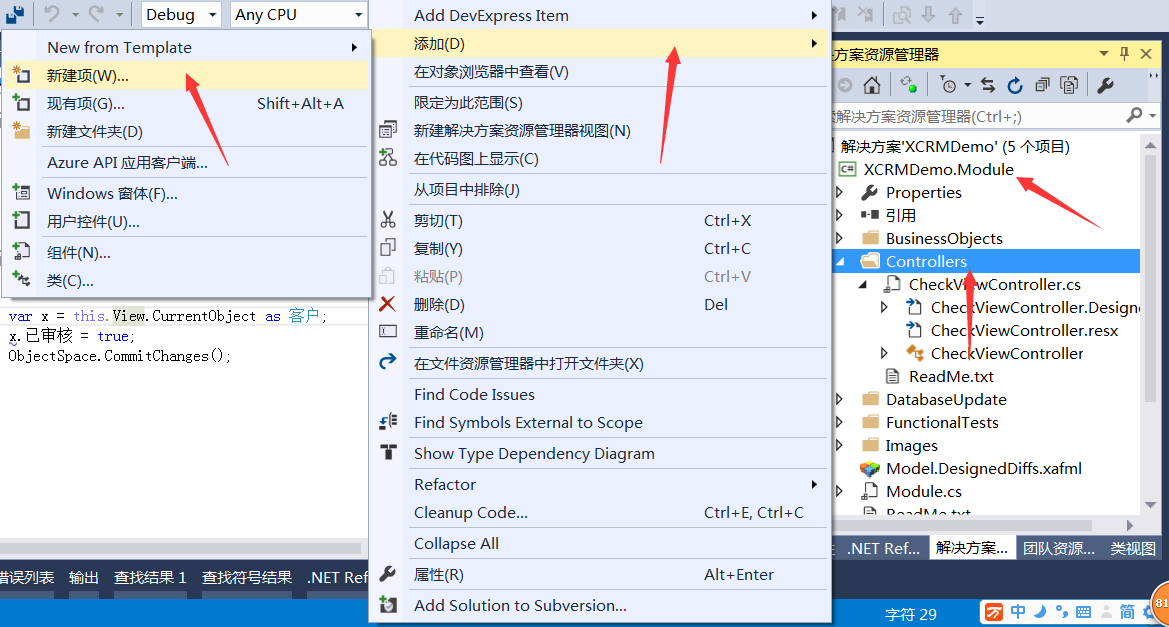Open the Any CPU platform dropdown

coord(298,14)
